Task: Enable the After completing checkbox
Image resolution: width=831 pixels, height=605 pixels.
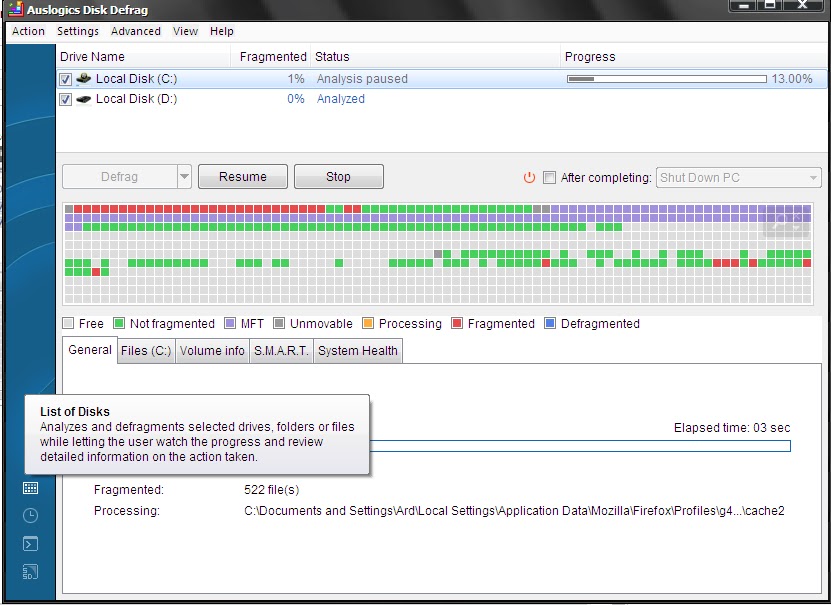Action: (x=550, y=177)
